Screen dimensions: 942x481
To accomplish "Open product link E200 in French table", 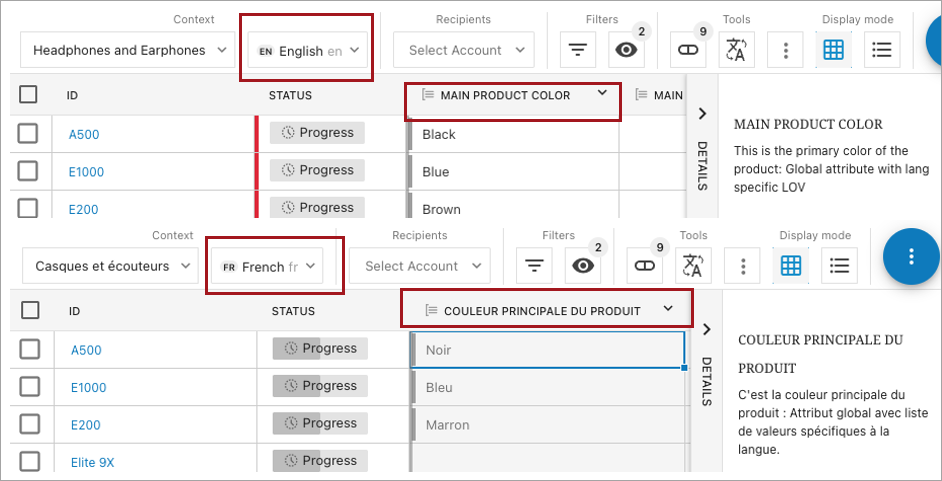I will pos(86,425).
